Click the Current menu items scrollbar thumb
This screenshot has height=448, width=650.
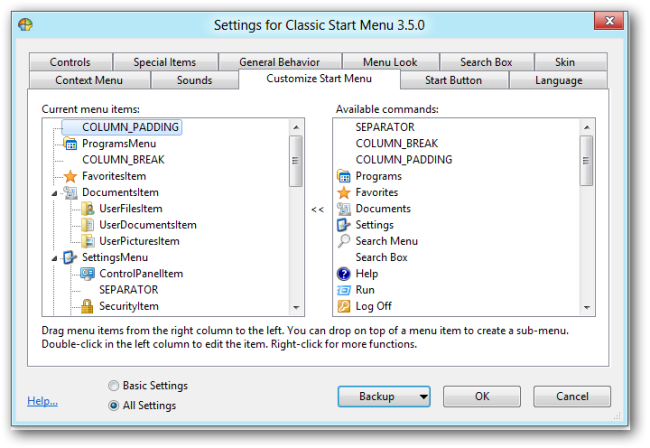(x=296, y=161)
